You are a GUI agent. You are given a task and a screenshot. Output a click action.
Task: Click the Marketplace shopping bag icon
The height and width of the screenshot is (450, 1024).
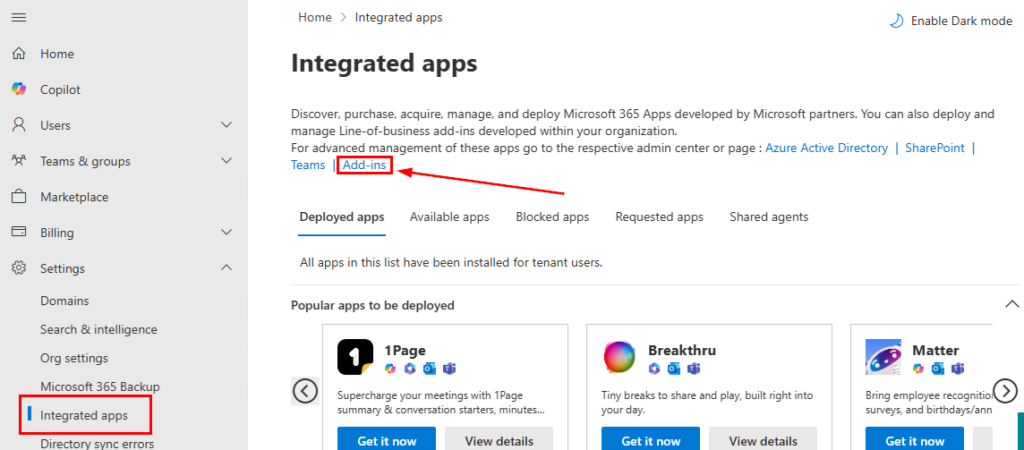(19, 197)
